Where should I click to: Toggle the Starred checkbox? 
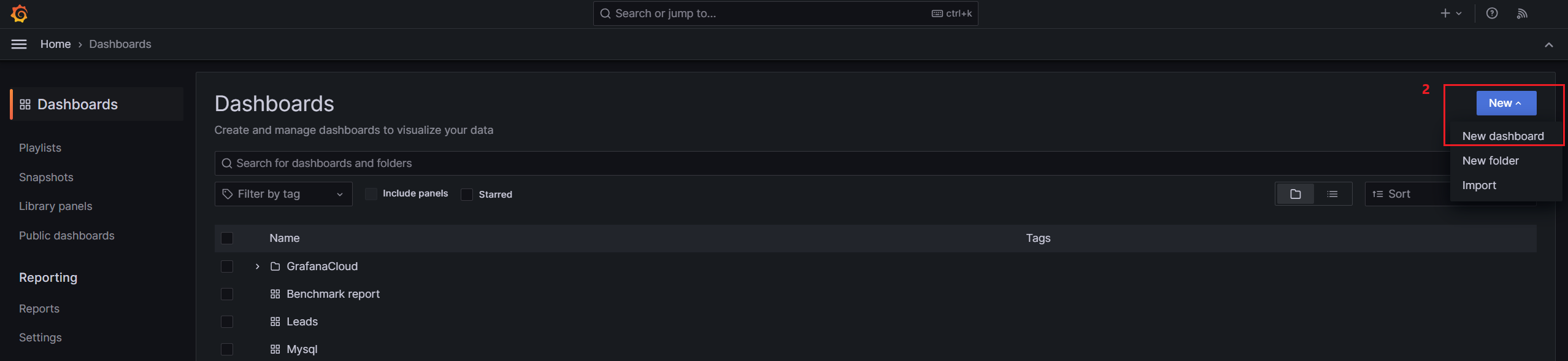[467, 195]
